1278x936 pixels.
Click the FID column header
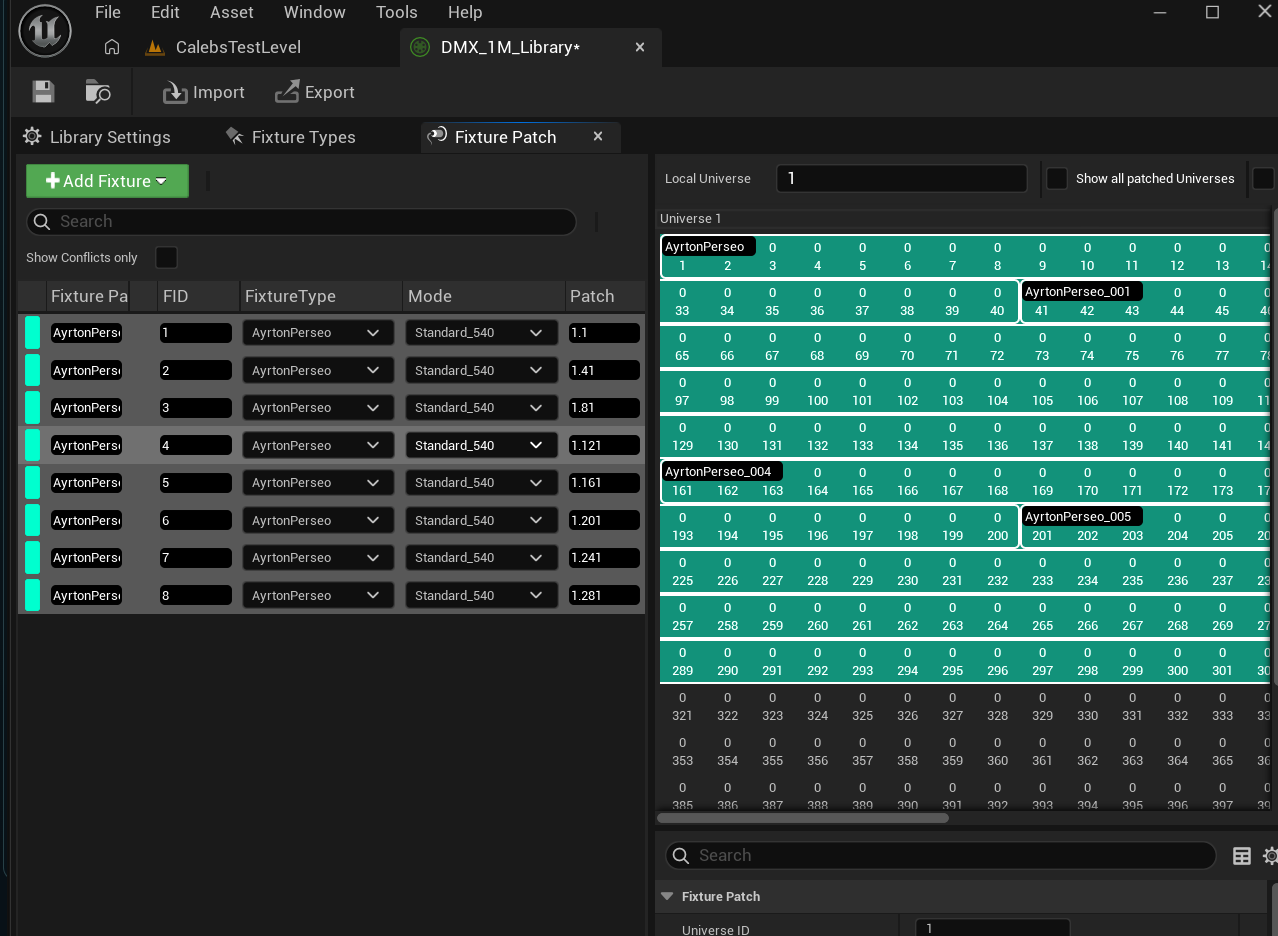click(198, 296)
